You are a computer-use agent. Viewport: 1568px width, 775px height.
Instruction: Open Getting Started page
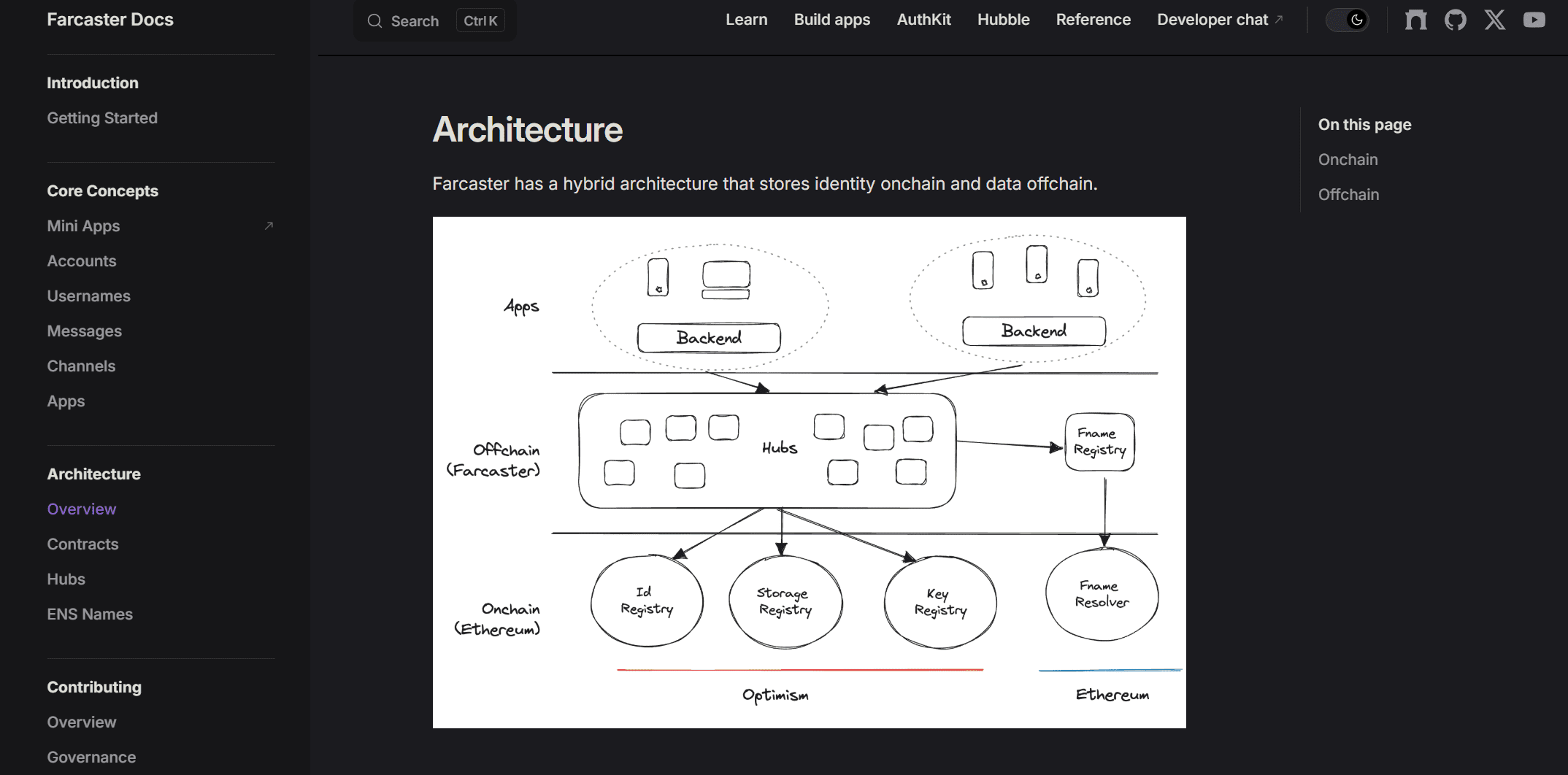click(102, 118)
